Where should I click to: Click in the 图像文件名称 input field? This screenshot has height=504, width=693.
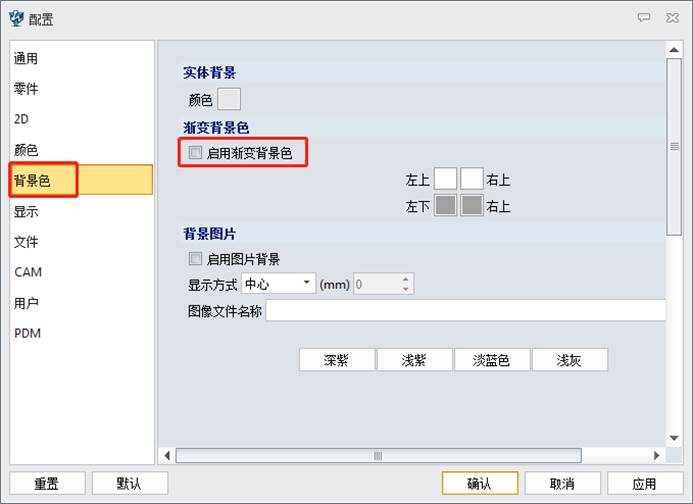(x=465, y=311)
